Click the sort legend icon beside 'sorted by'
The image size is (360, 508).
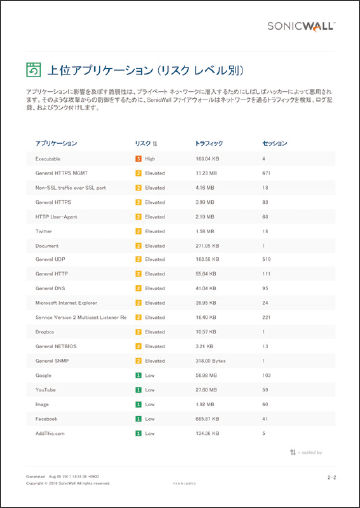[293, 452]
